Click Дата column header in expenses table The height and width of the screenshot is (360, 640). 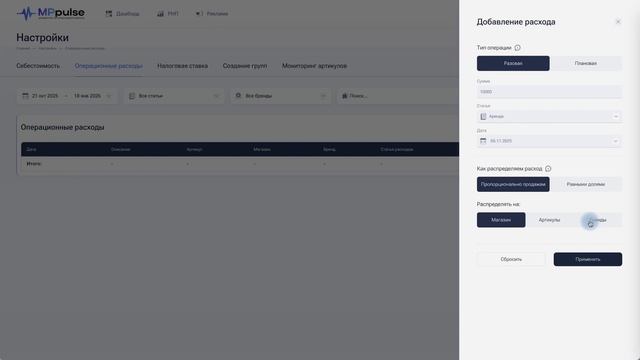[x=31, y=149]
